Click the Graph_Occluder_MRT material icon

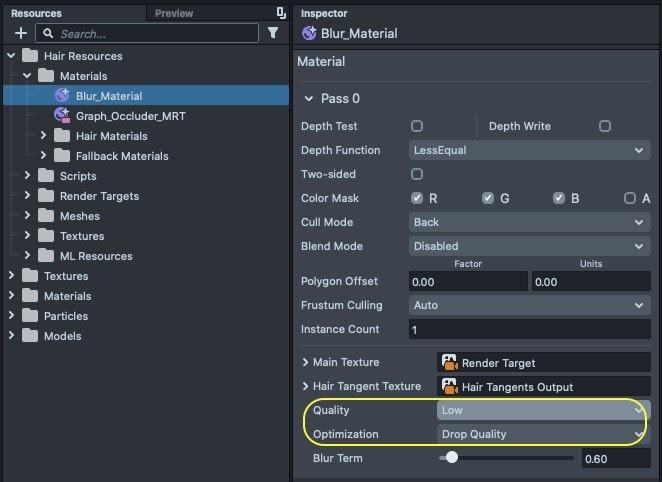point(62,116)
